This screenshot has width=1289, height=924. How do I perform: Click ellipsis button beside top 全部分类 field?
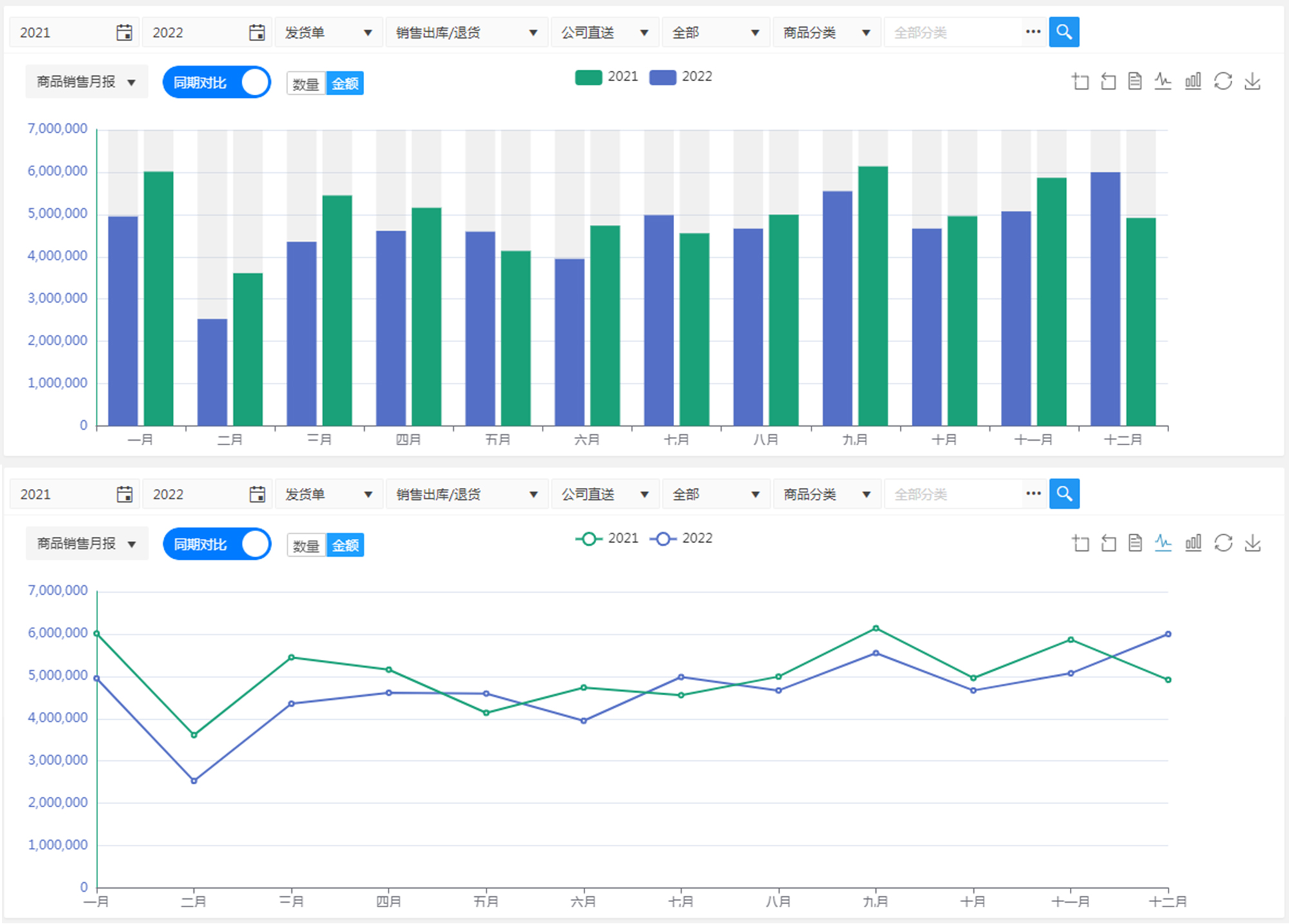point(1033,32)
